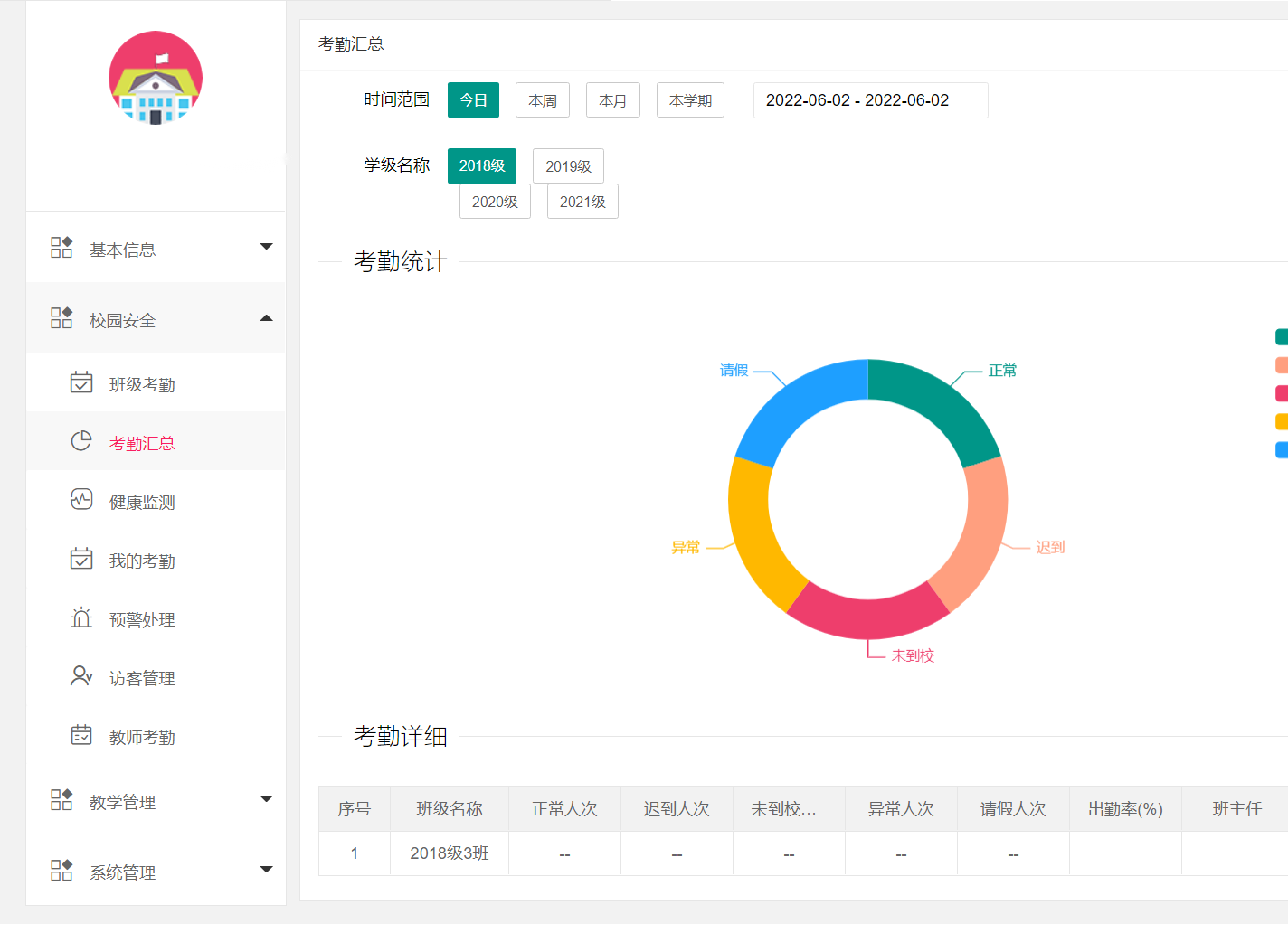Expand the 基本信息 menu arrow
This screenshot has width=1288, height=933.
pyautogui.click(x=266, y=247)
